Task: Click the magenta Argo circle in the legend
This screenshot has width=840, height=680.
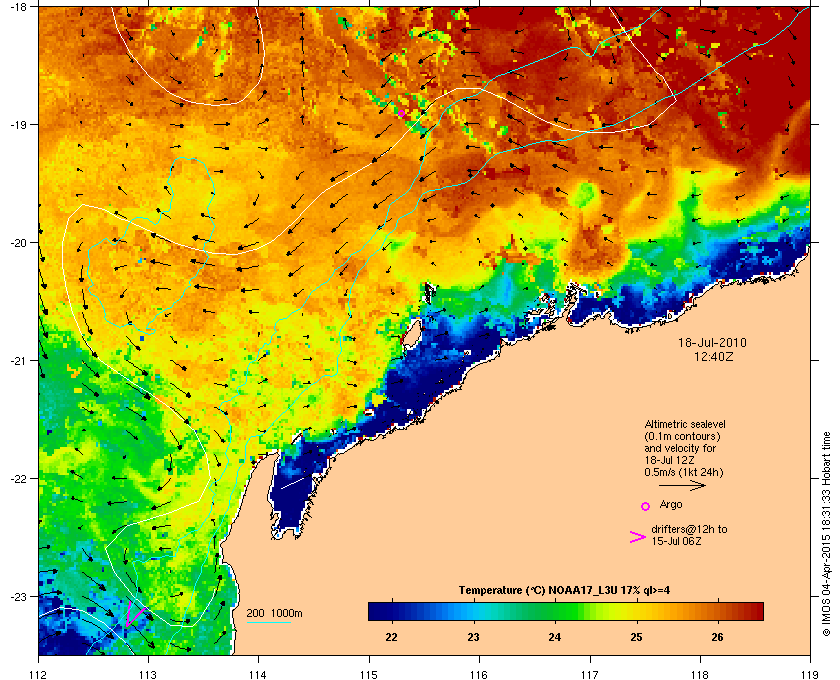Action: pyautogui.click(x=646, y=506)
